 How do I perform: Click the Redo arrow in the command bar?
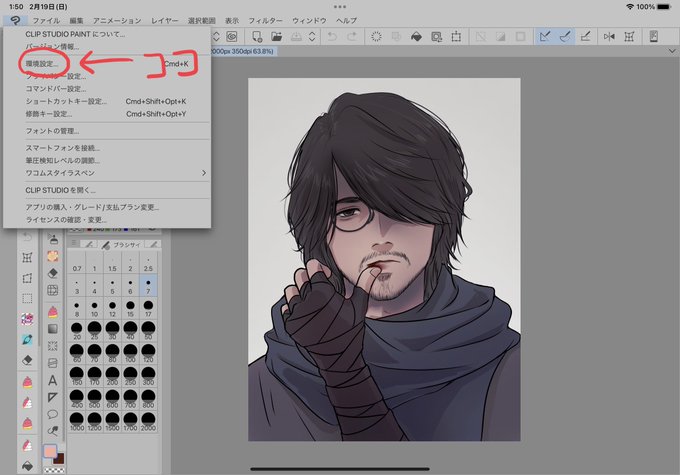tap(352, 37)
